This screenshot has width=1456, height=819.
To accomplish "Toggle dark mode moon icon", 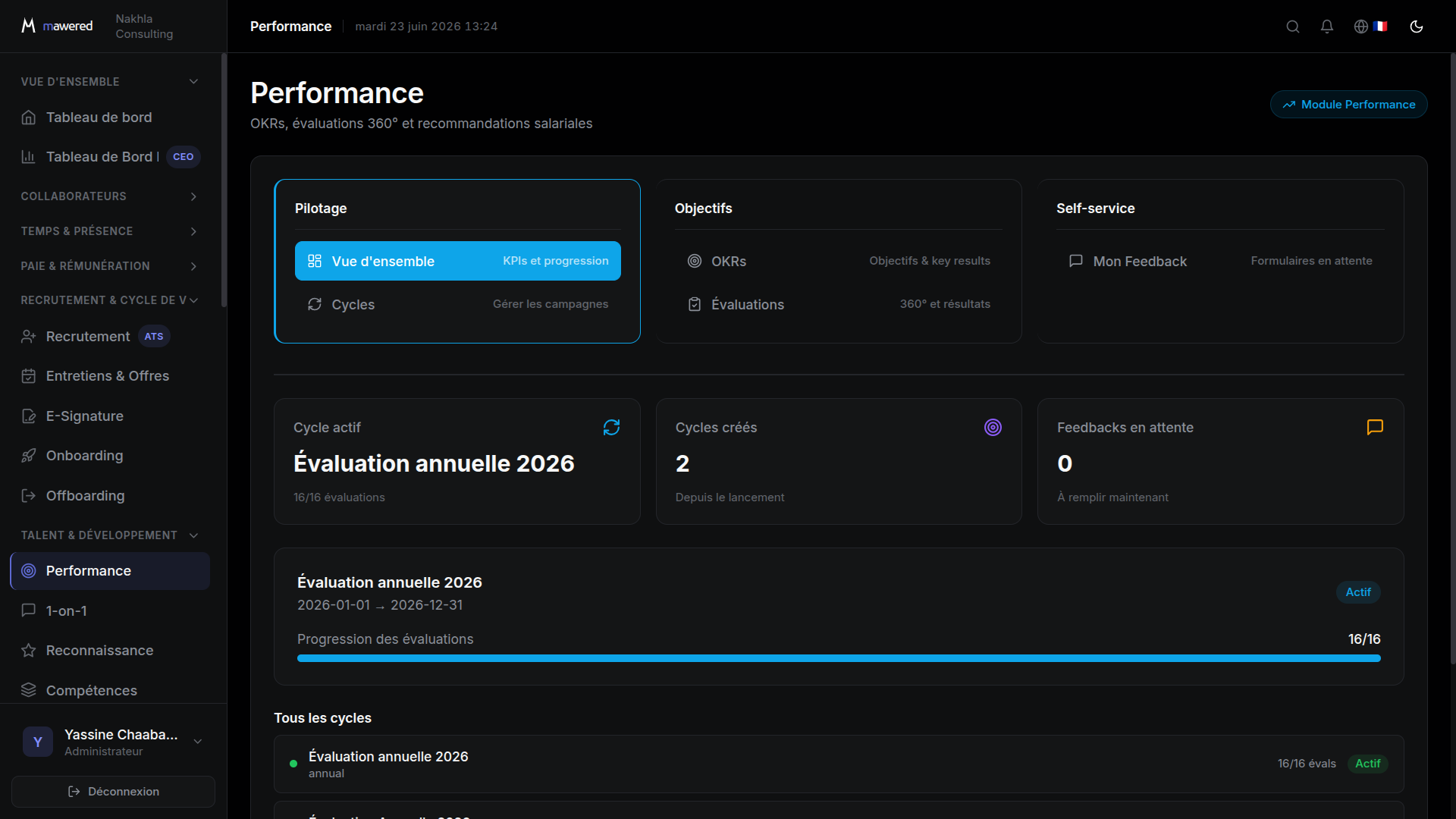I will pos(1417,27).
